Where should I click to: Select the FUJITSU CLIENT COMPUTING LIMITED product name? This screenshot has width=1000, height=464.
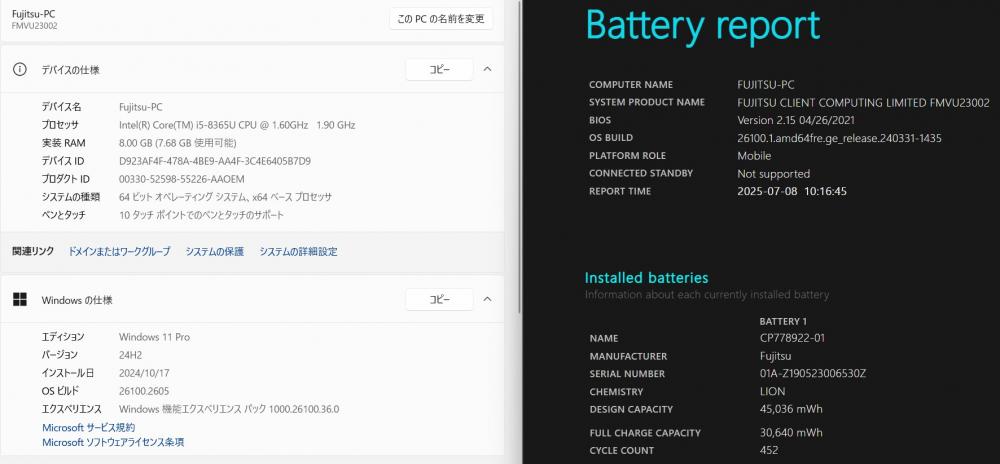coord(864,103)
